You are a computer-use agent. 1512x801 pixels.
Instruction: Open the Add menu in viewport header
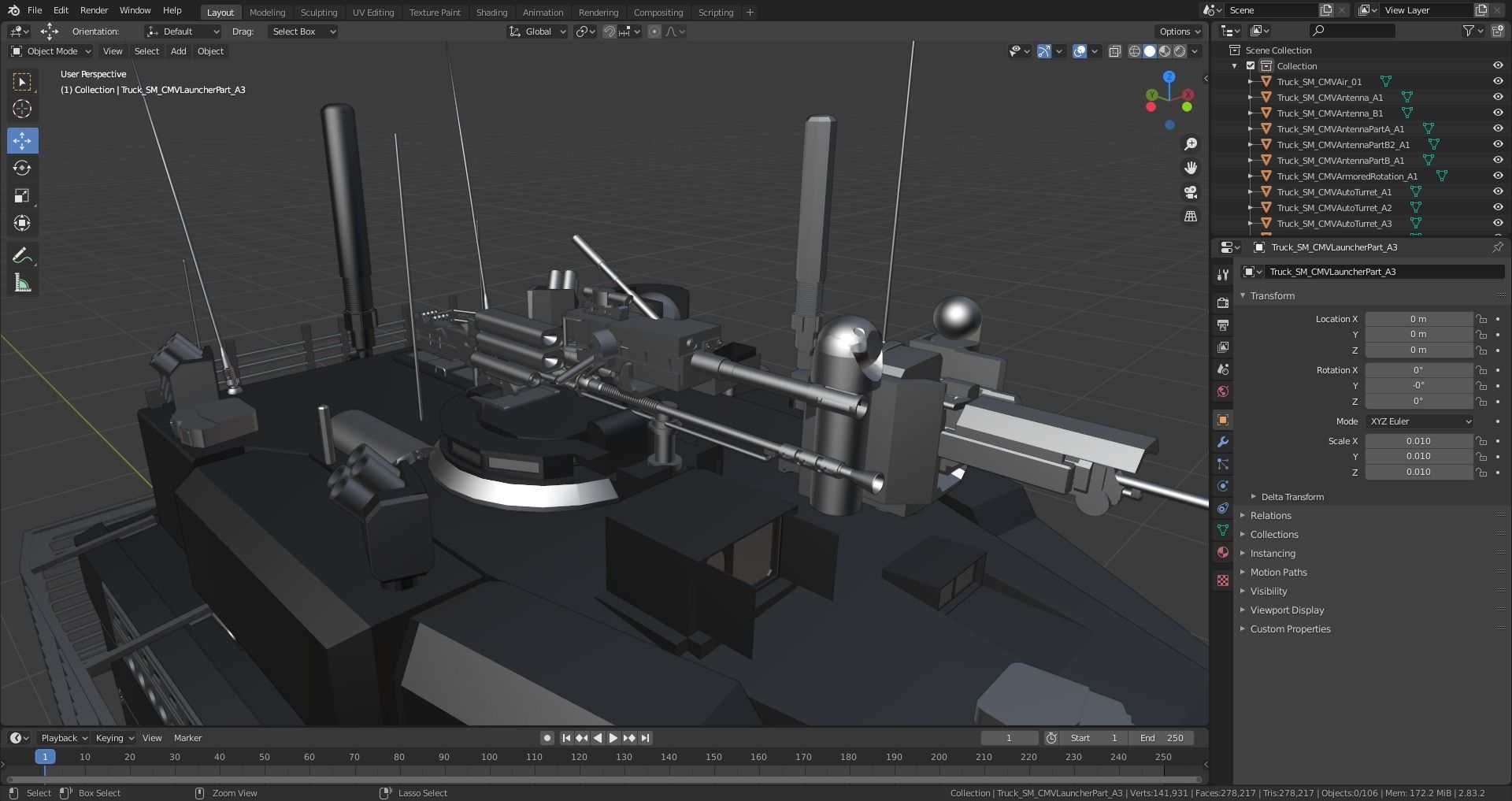point(179,51)
